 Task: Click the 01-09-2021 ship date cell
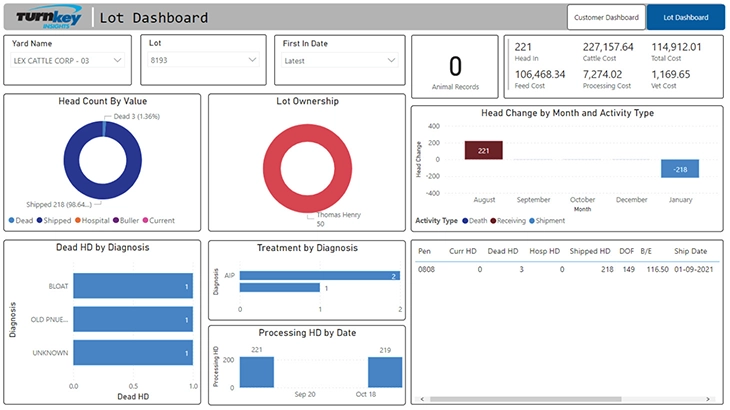pyautogui.click(x=694, y=269)
